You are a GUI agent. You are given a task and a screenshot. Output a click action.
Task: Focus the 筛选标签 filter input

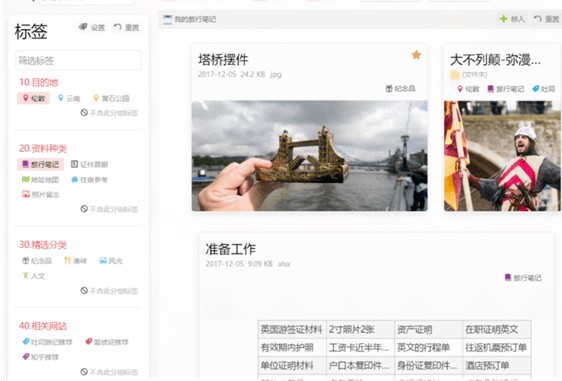pos(78,60)
